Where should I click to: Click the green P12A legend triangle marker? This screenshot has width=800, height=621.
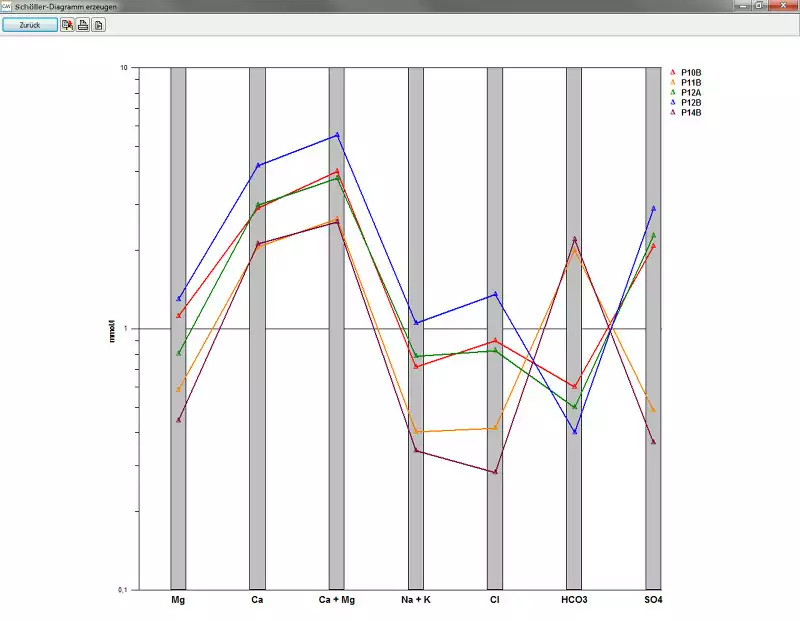coord(672,93)
